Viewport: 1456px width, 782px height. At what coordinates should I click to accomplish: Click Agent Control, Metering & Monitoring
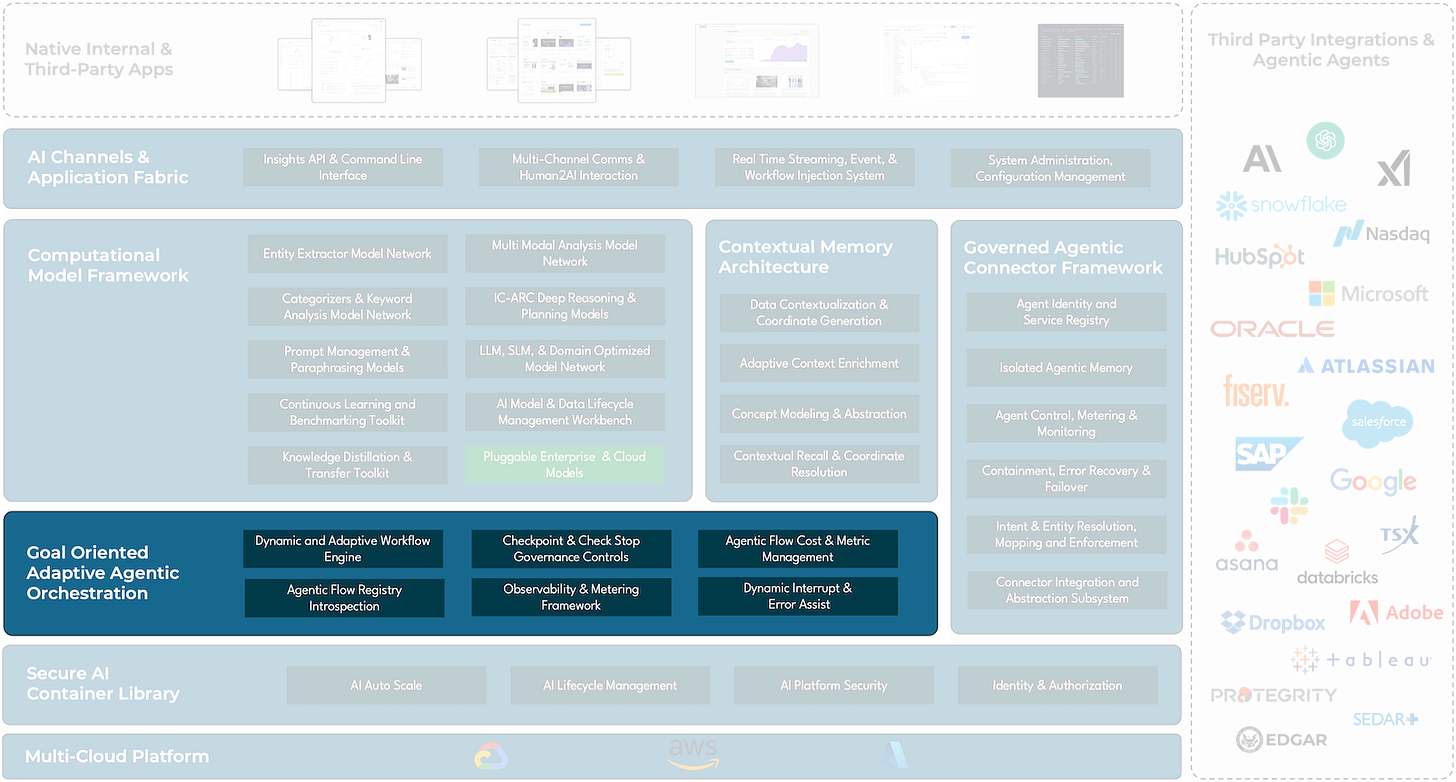coord(1066,424)
